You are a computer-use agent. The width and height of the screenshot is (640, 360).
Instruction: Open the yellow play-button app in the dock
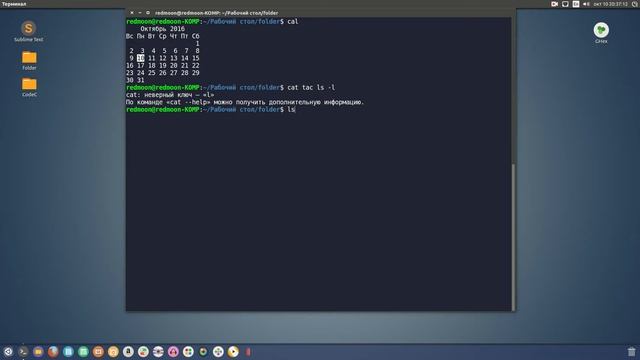[233, 351]
